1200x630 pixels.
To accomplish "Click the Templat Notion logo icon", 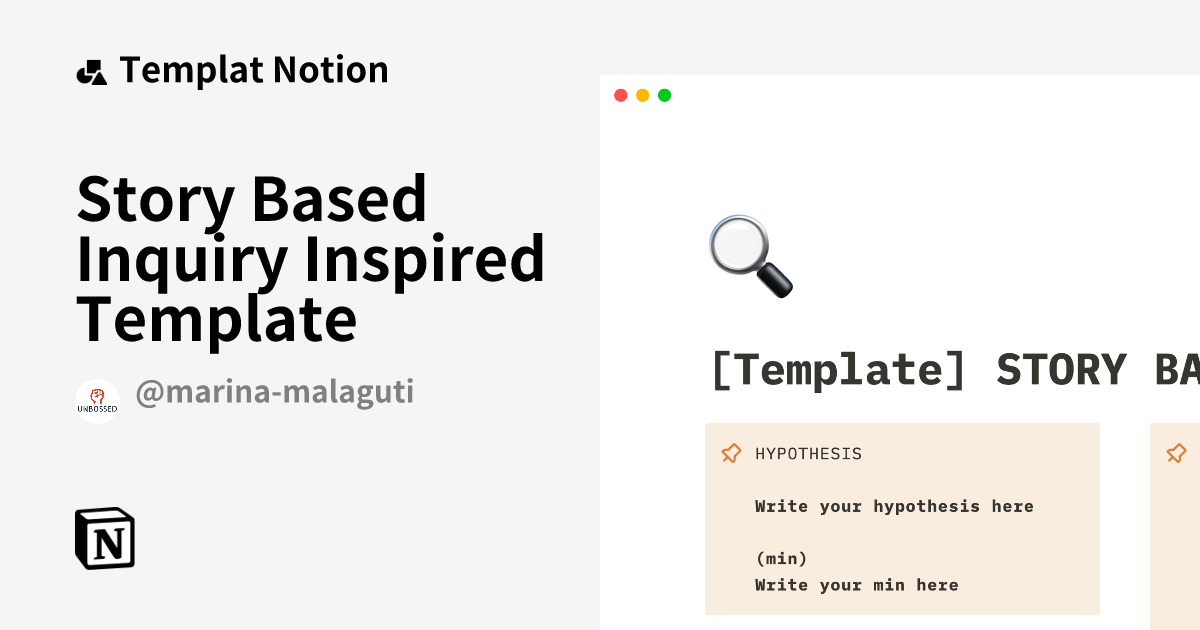I will coord(93,70).
